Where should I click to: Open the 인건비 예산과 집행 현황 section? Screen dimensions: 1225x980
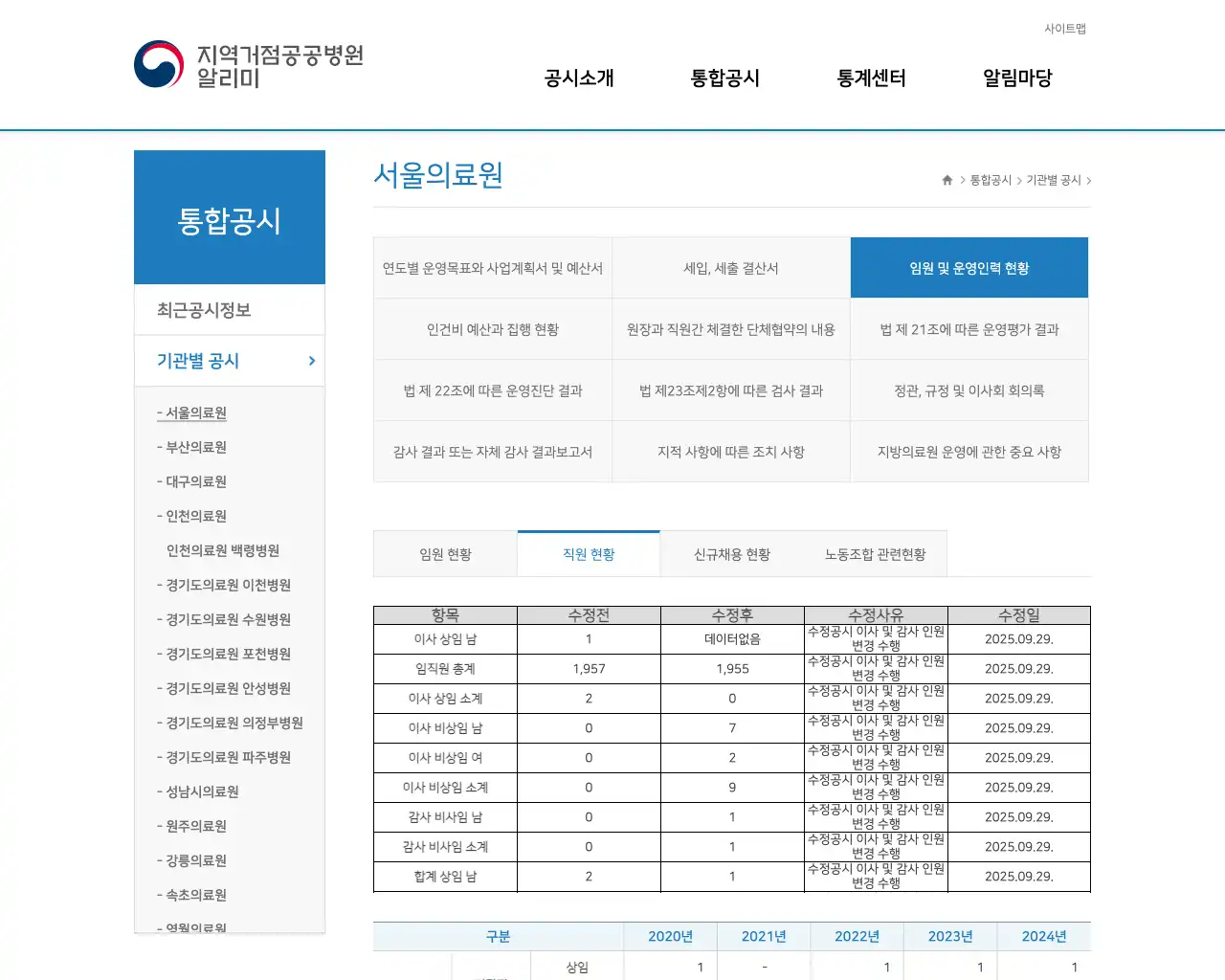coord(493,328)
